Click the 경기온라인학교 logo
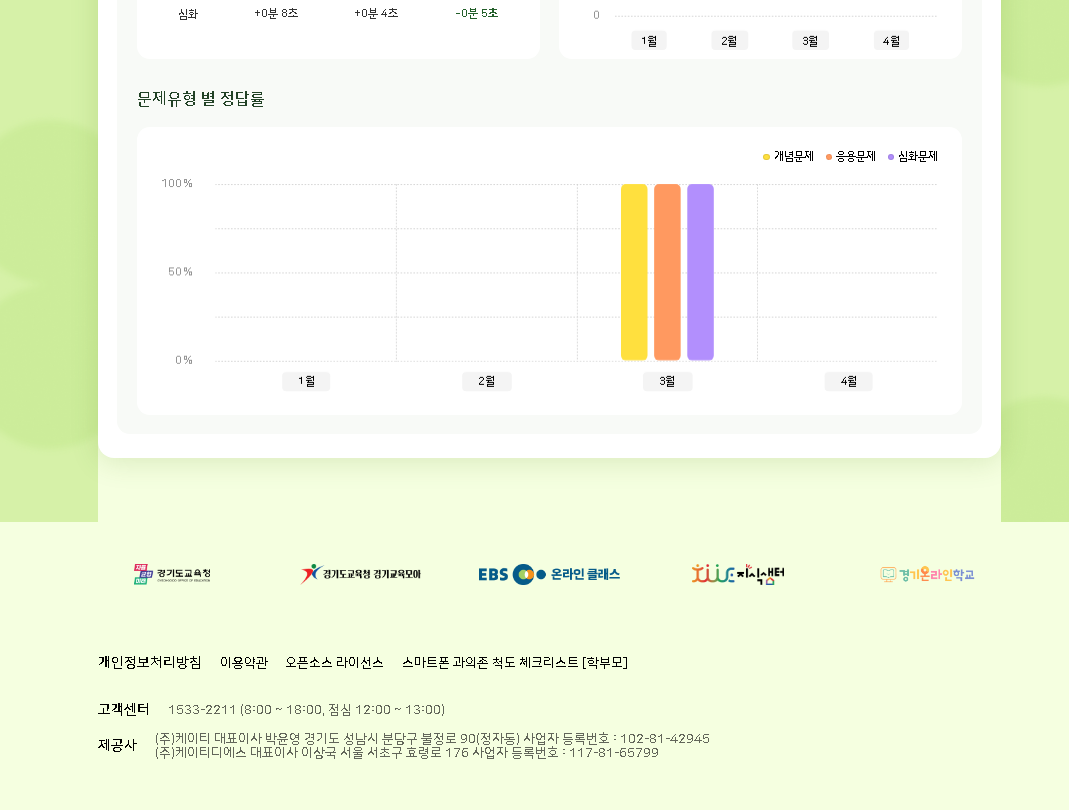1069x810 pixels. pyautogui.click(x=927, y=574)
